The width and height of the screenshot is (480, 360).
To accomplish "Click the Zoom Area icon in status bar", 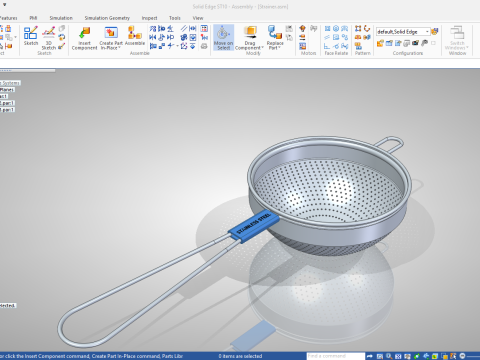I will pyautogui.click(x=380, y=356).
